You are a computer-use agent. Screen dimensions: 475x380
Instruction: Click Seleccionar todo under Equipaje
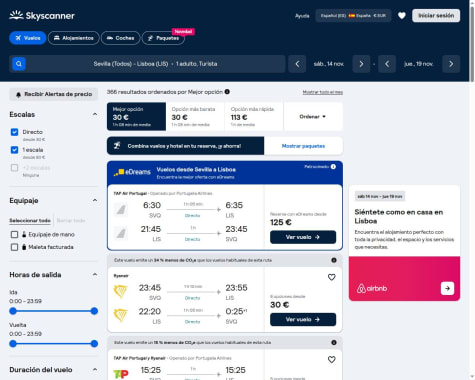point(30,221)
